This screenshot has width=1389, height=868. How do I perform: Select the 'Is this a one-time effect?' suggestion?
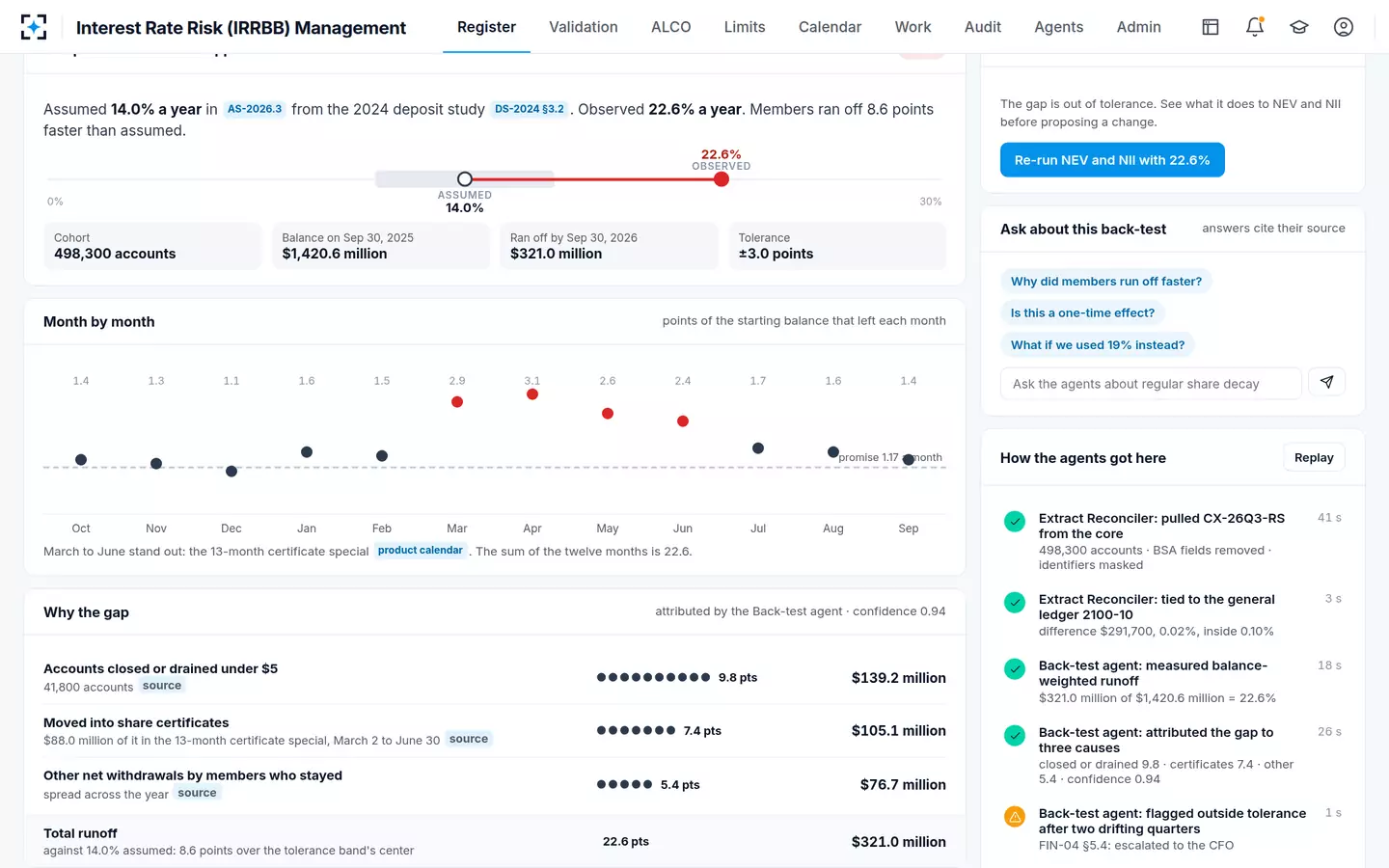[1082, 313]
